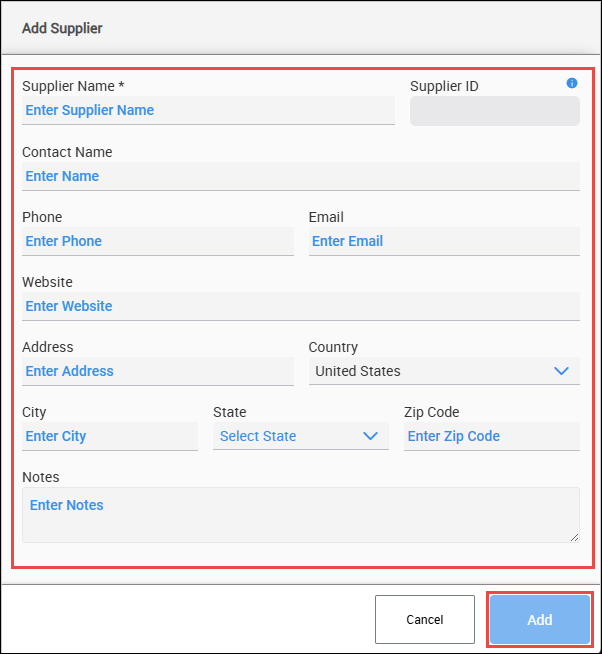
Task: Click the Enter Address field
Action: tap(158, 371)
